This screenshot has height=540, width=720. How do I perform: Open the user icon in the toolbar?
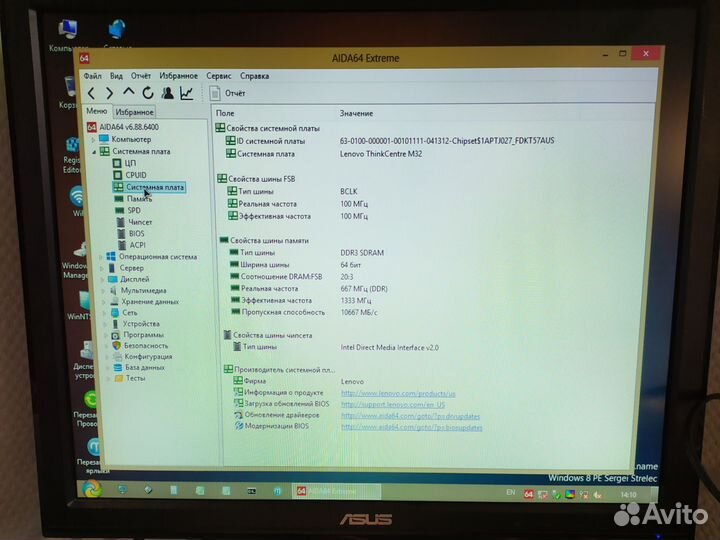[x=168, y=93]
